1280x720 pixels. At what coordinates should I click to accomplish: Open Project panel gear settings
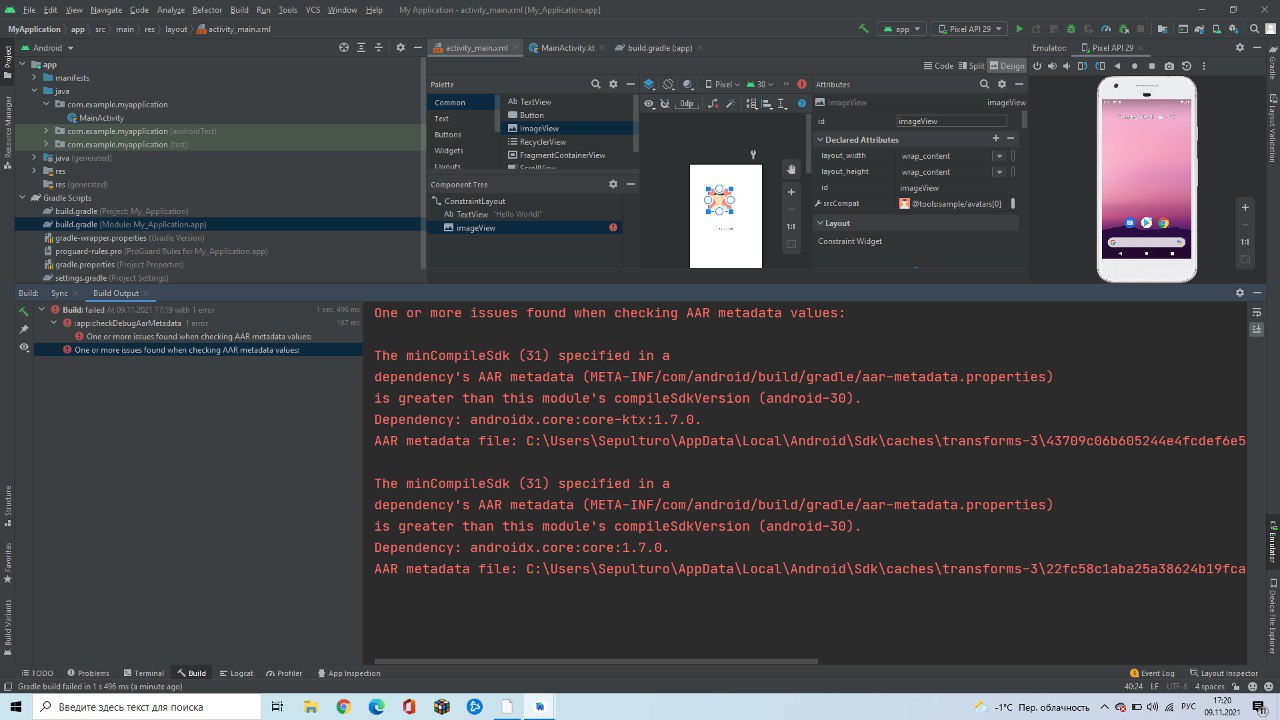[x=400, y=47]
